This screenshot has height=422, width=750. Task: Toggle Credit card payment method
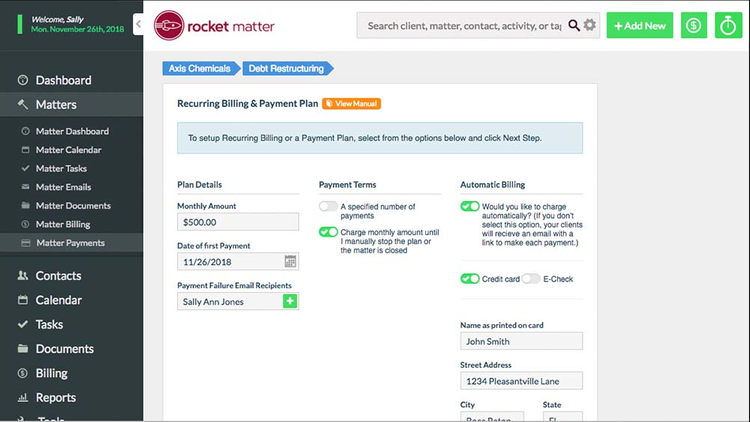[x=470, y=279]
